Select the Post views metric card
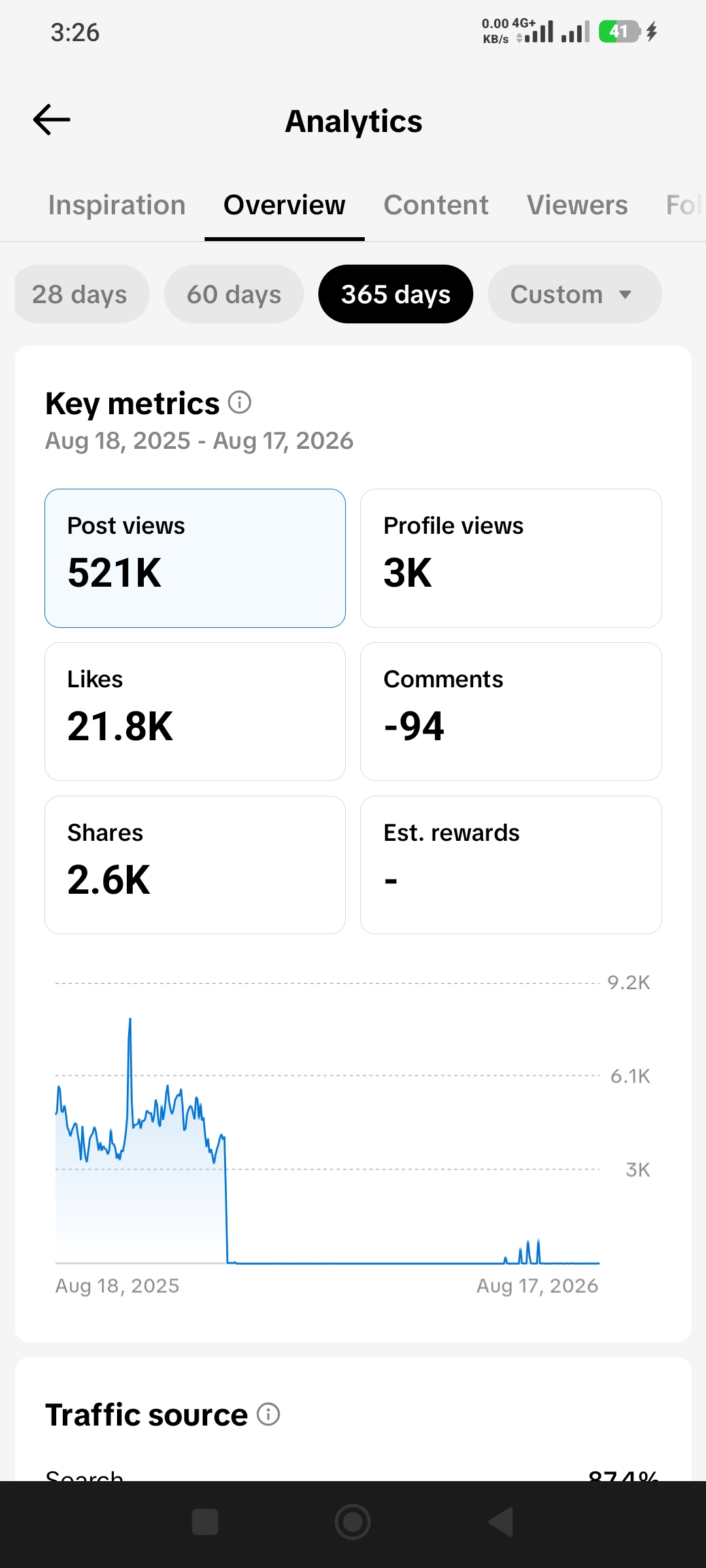Viewport: 706px width, 1568px height. (x=195, y=558)
